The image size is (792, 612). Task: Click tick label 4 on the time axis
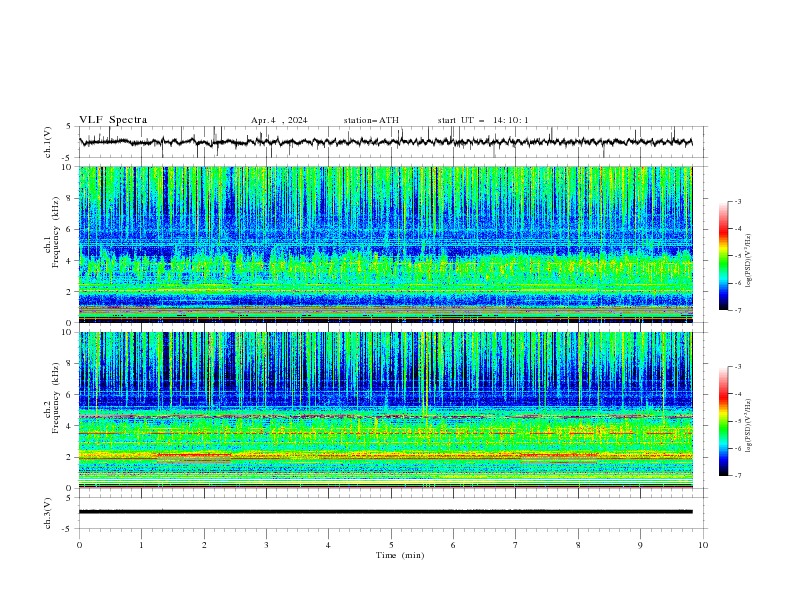click(x=328, y=545)
